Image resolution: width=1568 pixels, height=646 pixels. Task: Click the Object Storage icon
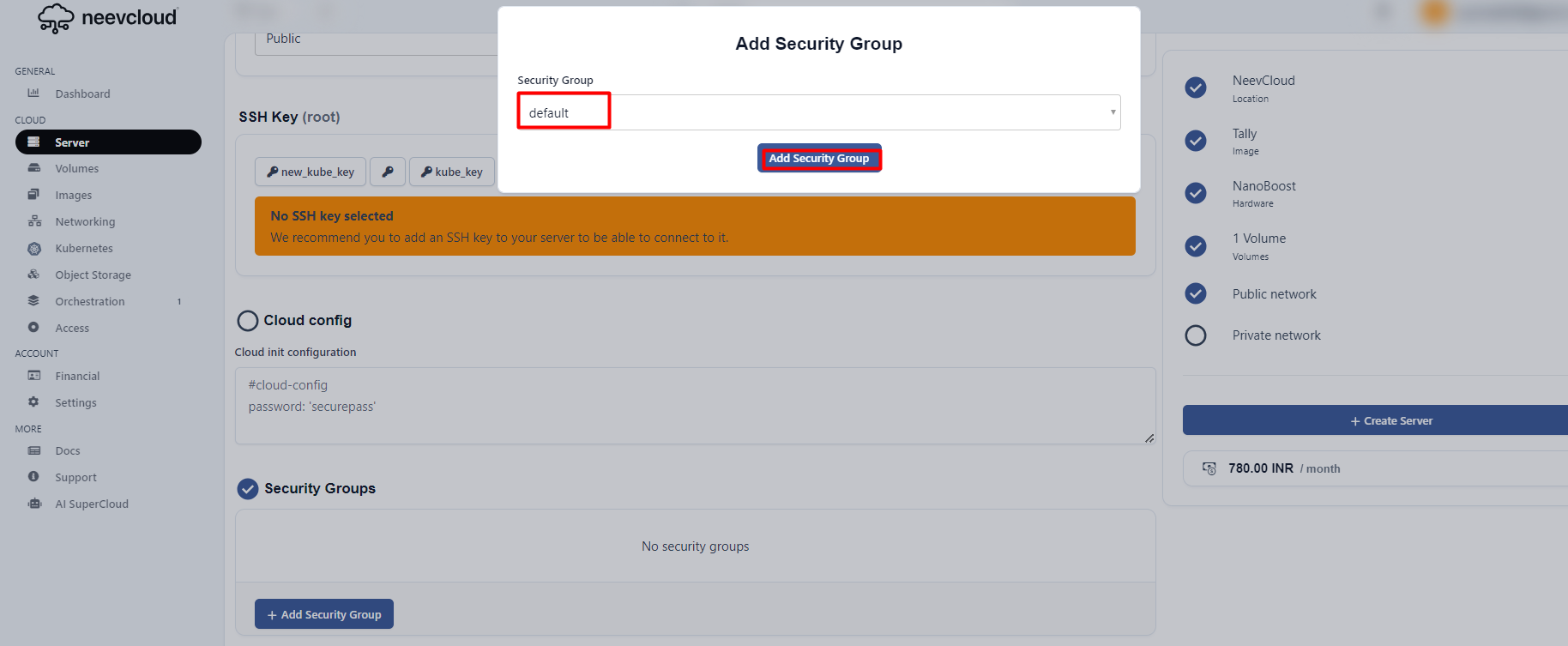(x=33, y=275)
